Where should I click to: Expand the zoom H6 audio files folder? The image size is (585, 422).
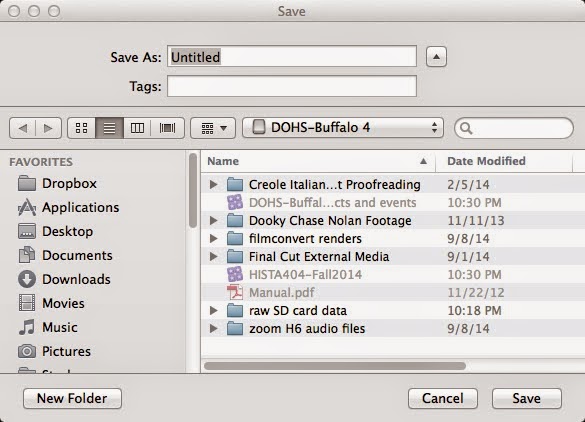pyautogui.click(x=213, y=328)
